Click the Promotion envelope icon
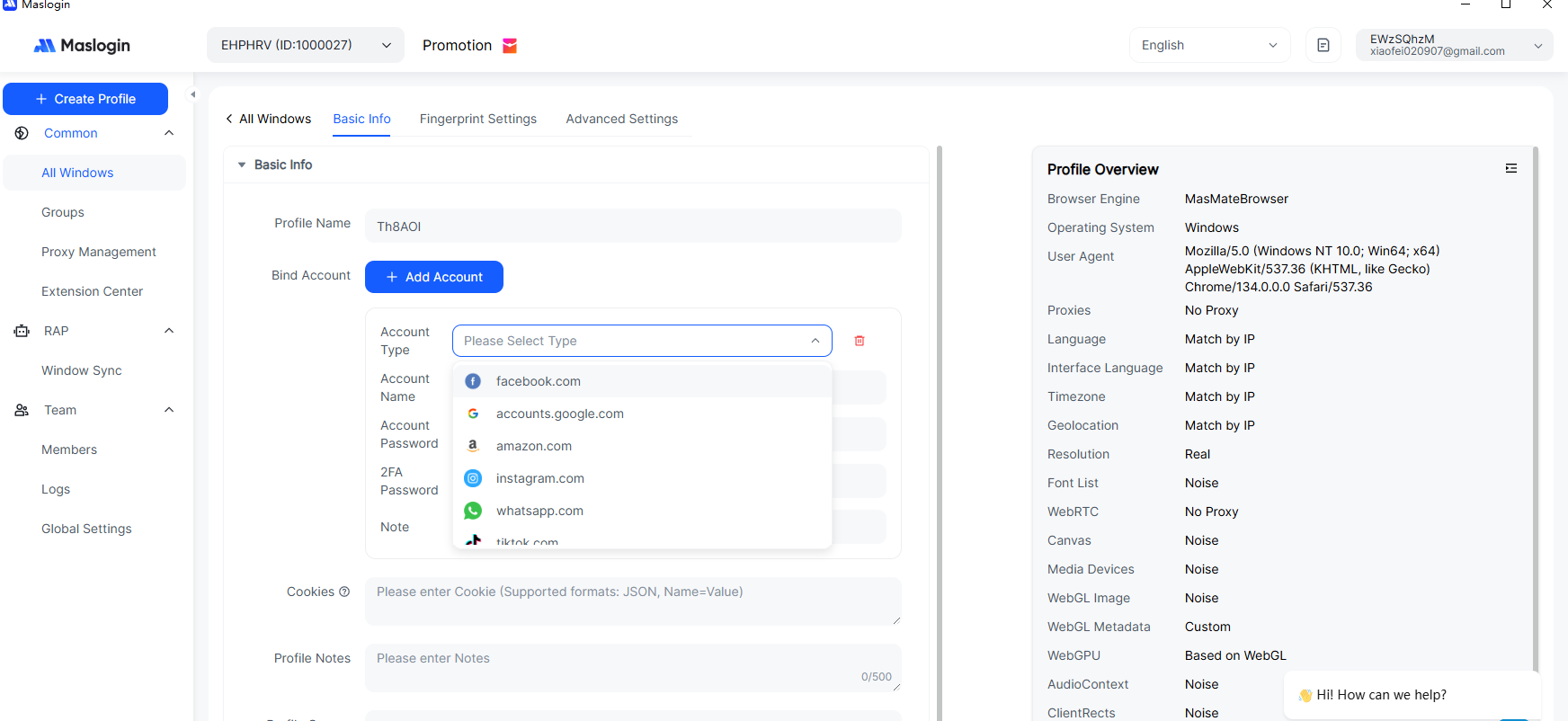 coord(510,46)
